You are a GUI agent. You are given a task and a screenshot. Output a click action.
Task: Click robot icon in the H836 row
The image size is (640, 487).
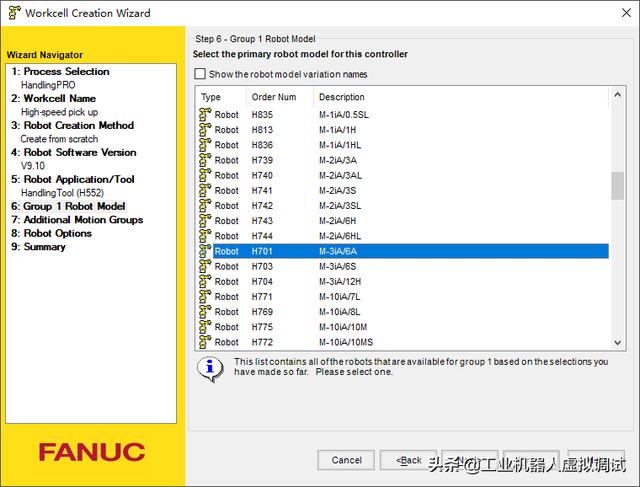click(205, 145)
